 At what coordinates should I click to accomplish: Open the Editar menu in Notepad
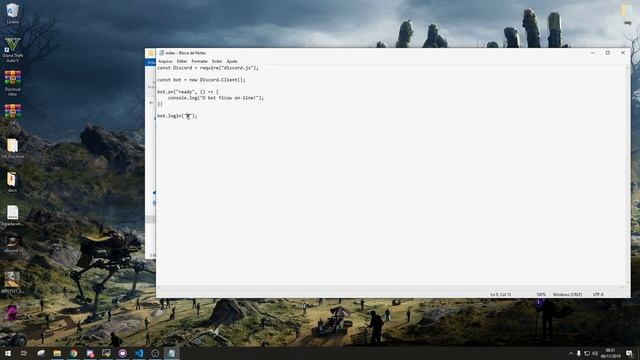click(182, 61)
